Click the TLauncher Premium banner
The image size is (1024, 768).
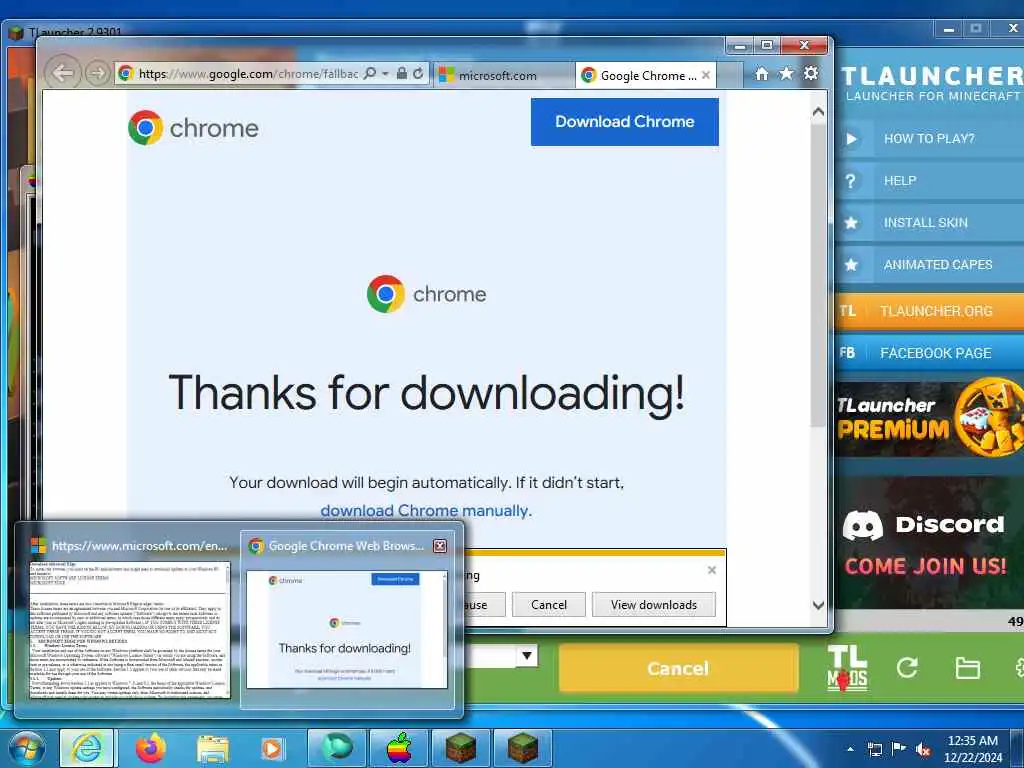tap(929, 419)
